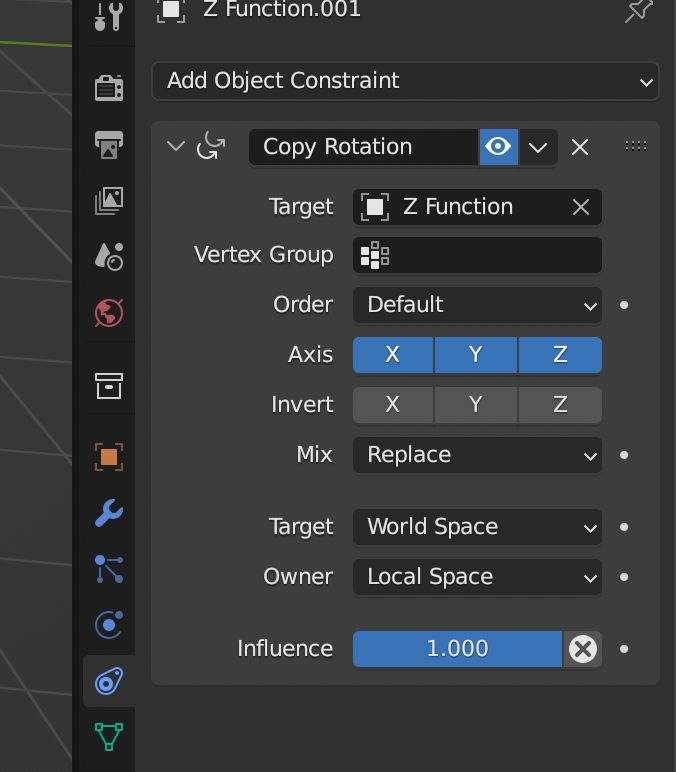
Task: Open the Object properties orange square icon
Action: [x=109, y=457]
